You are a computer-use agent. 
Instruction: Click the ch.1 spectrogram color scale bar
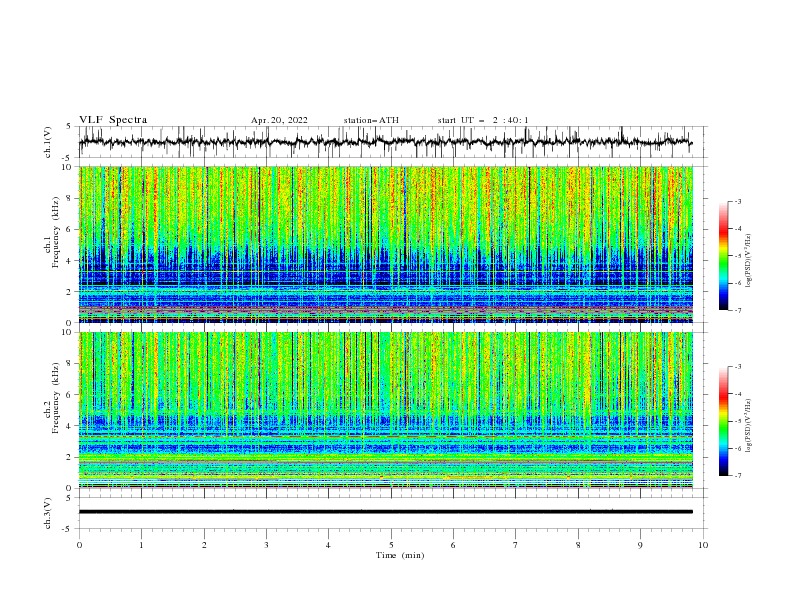click(724, 255)
